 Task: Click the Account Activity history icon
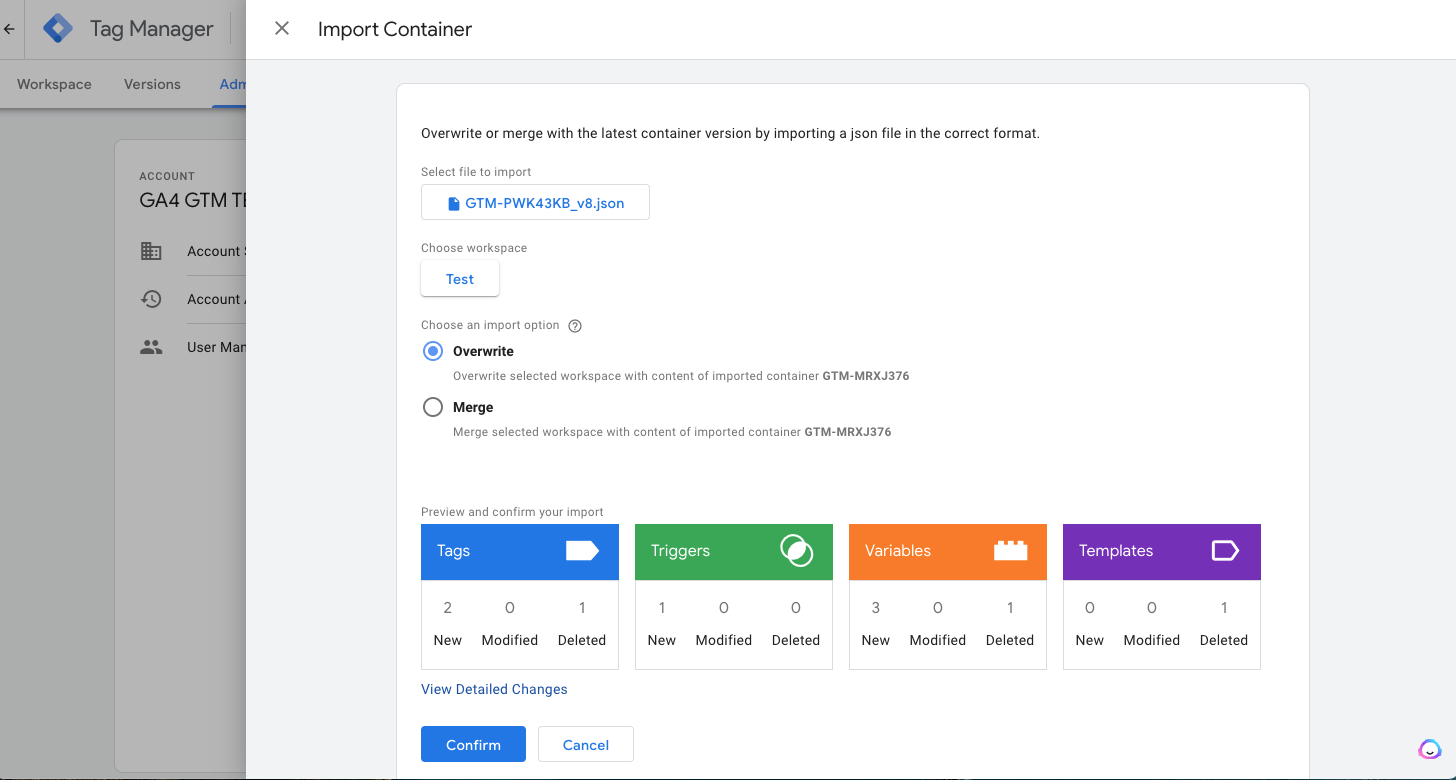(151, 299)
